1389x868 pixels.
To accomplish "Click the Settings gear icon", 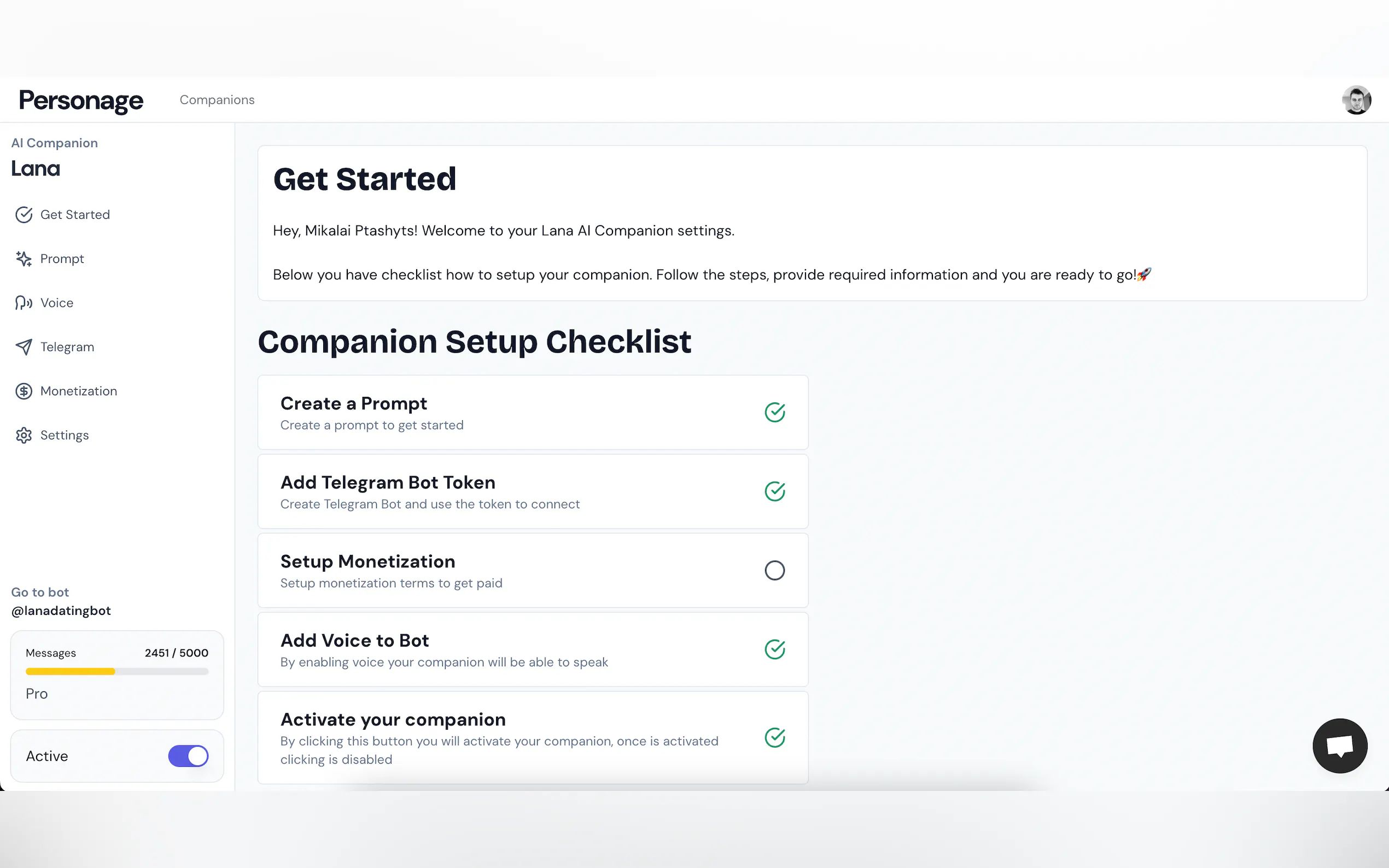I will point(24,436).
